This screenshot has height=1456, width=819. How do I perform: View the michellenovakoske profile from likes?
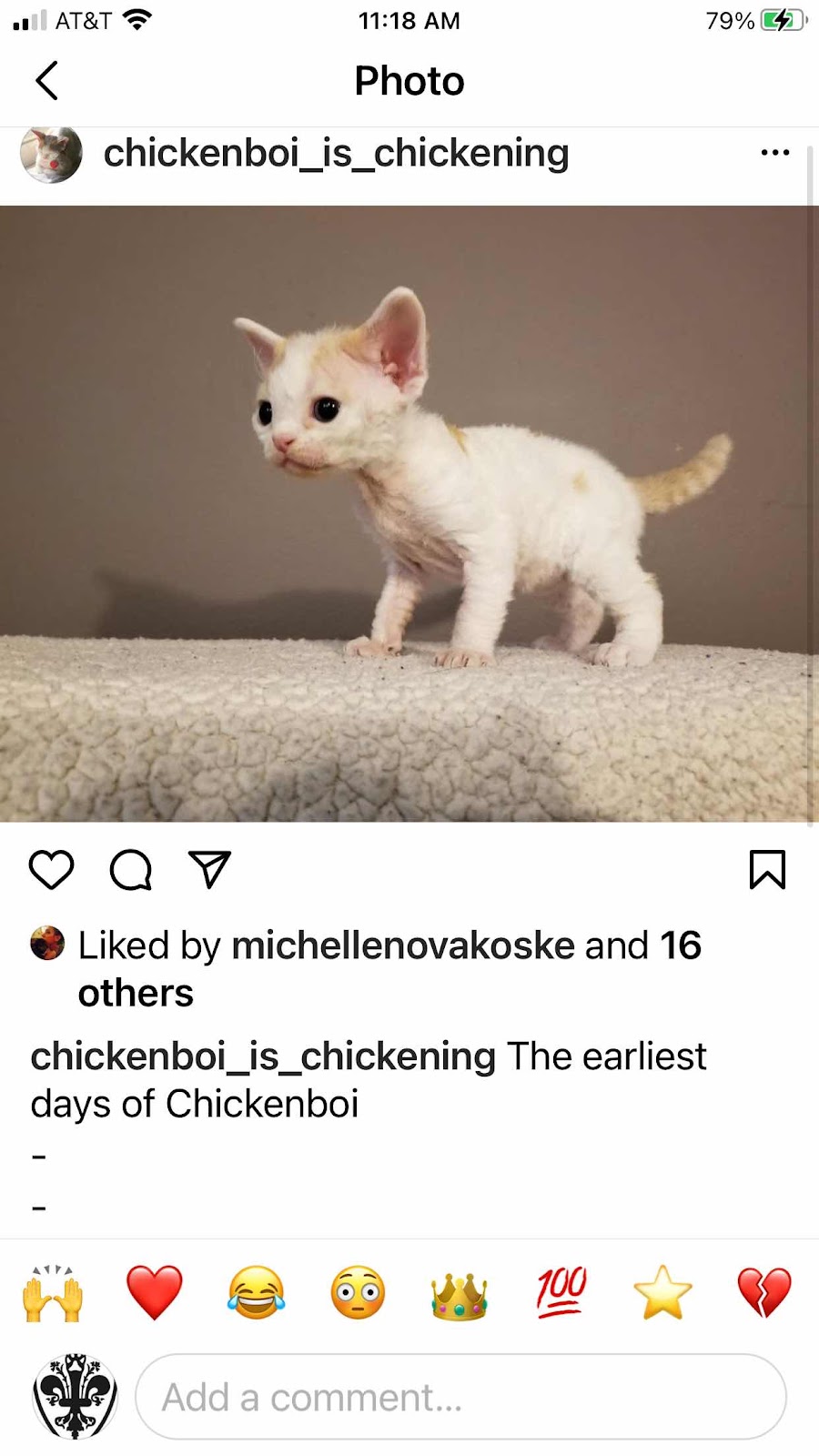pyautogui.click(x=403, y=945)
